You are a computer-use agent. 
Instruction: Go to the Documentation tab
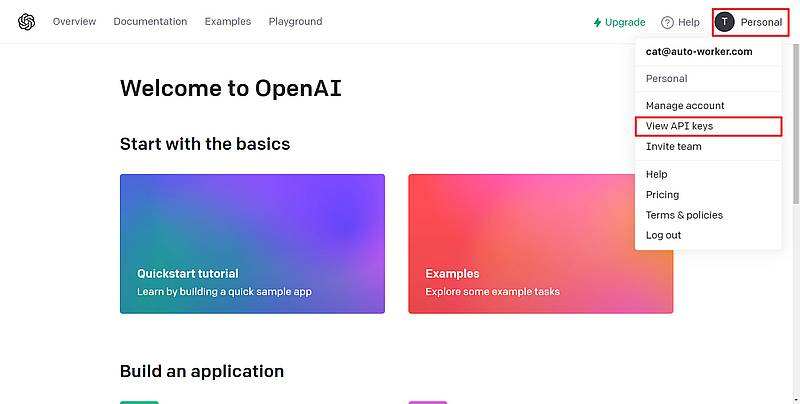point(150,22)
